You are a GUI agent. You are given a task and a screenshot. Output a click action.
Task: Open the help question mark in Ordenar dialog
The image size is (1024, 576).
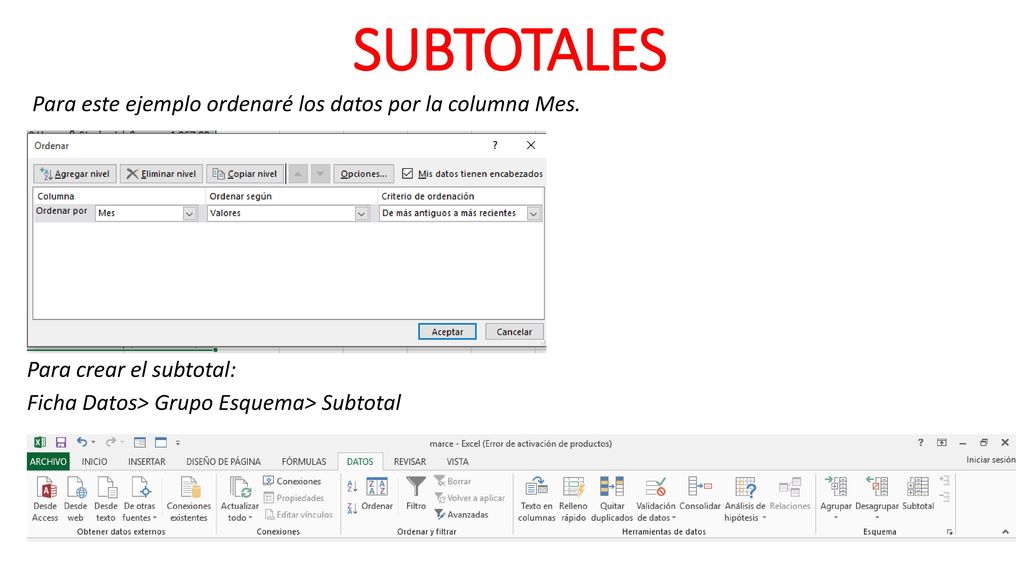(495, 145)
